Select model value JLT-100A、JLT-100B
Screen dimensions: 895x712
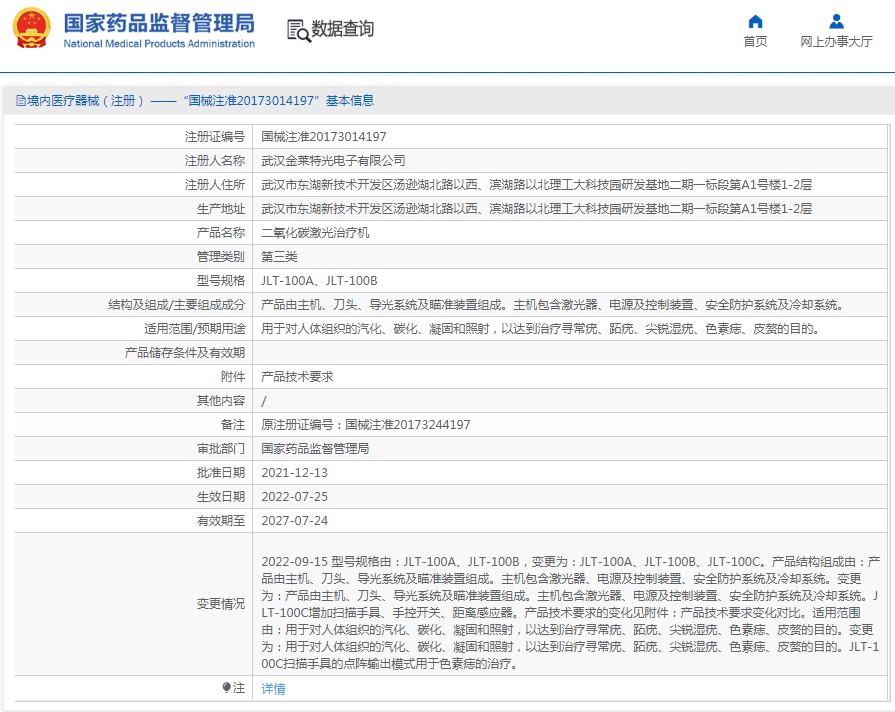pos(319,281)
